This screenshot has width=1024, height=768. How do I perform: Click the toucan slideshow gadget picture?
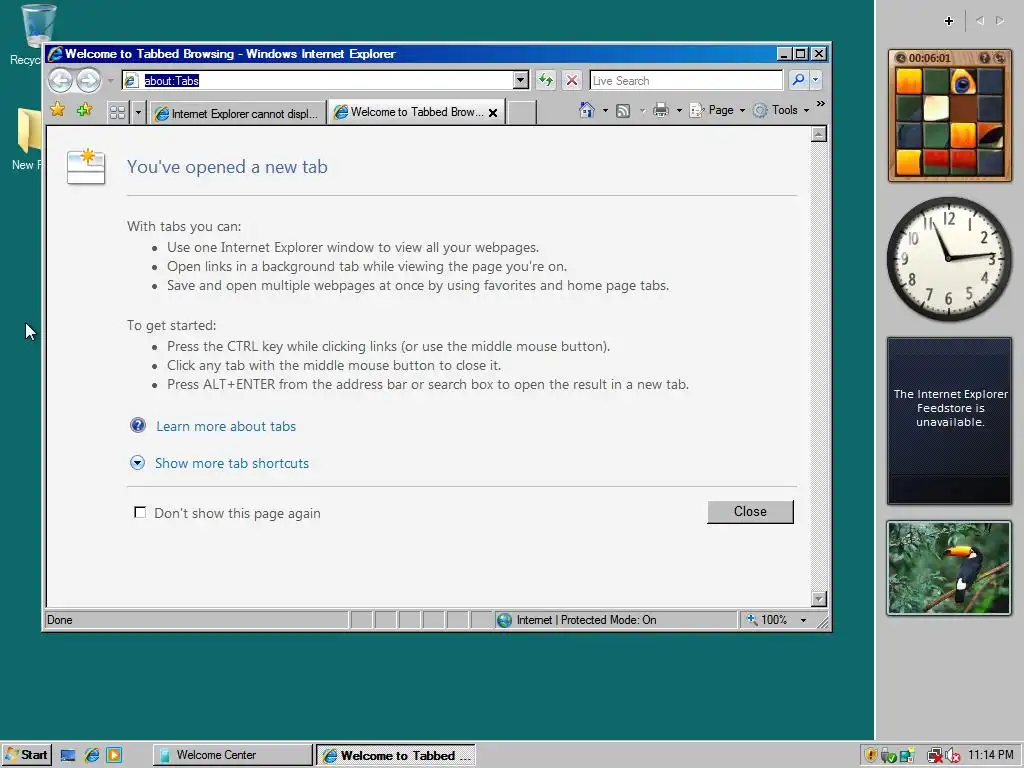point(949,568)
